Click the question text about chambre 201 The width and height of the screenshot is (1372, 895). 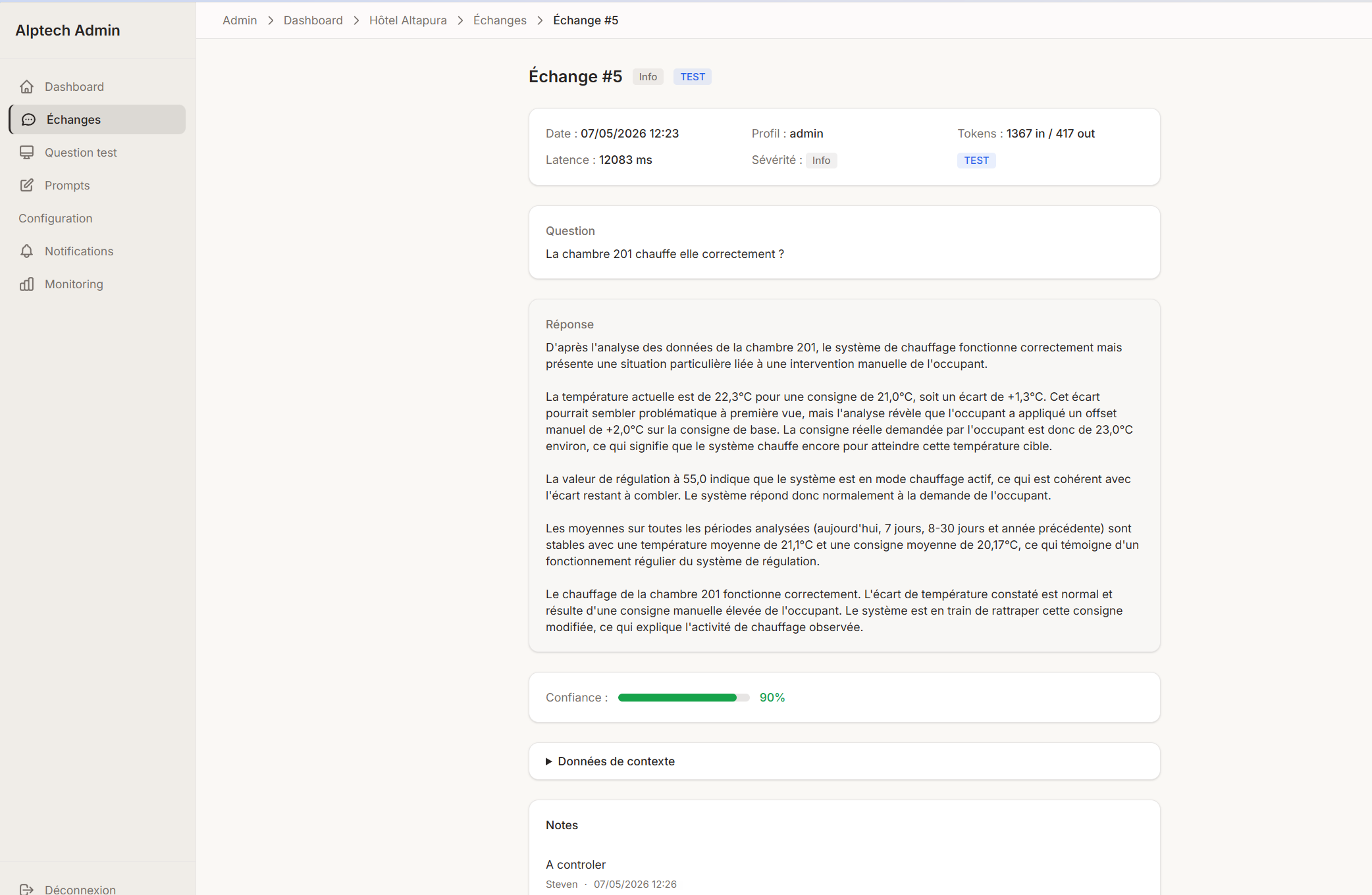(x=665, y=254)
